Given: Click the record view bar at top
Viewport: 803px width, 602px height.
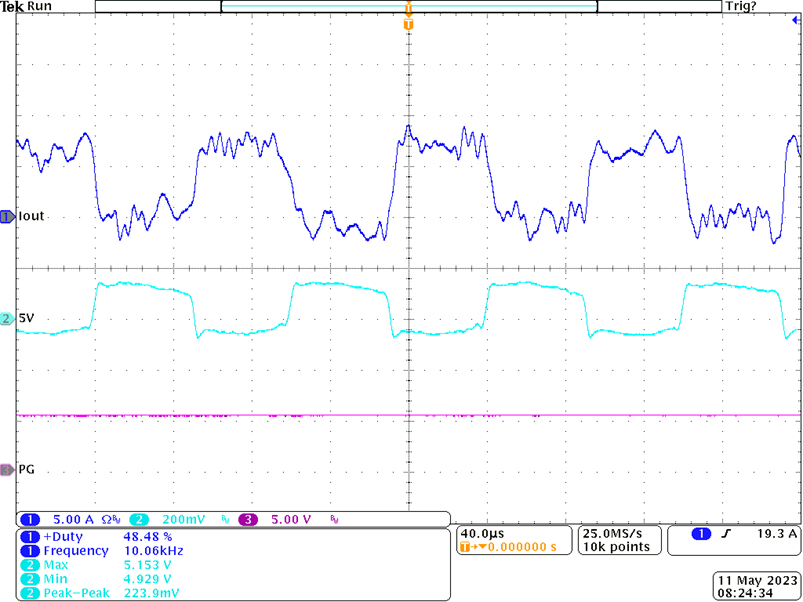Looking at the screenshot, I should click(x=408, y=6).
